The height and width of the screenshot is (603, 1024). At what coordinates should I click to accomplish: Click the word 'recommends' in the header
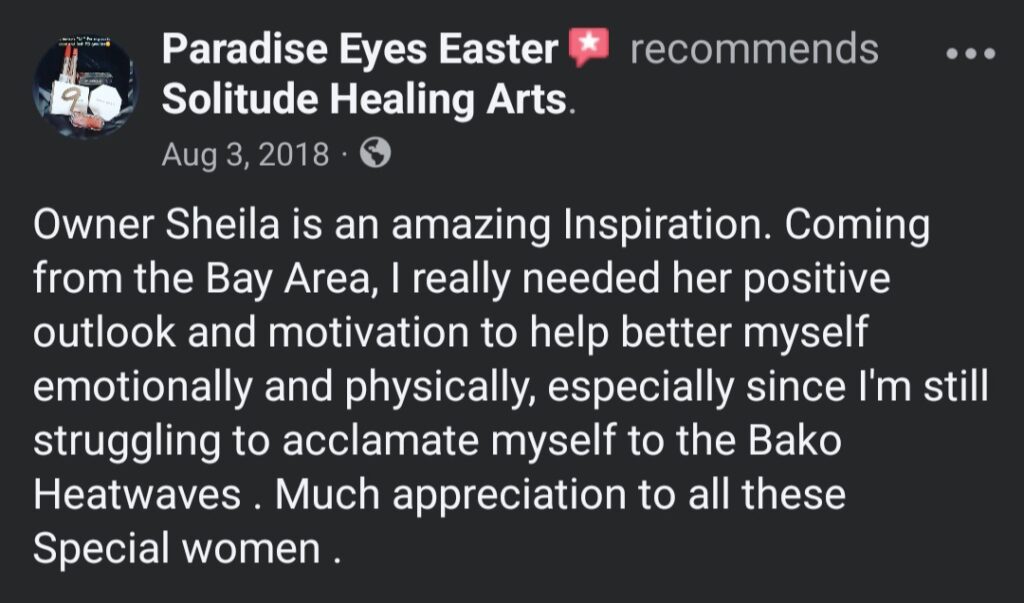754,49
